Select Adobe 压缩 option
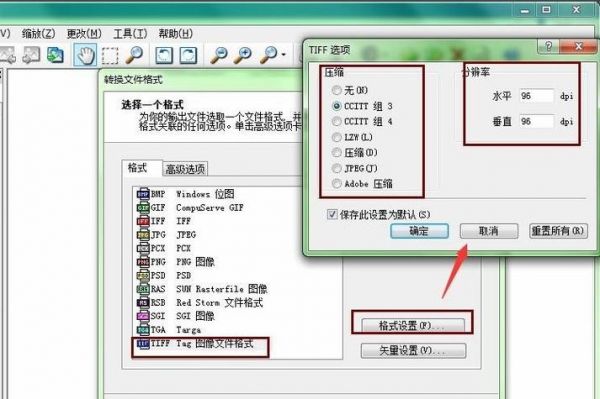 pyautogui.click(x=336, y=184)
